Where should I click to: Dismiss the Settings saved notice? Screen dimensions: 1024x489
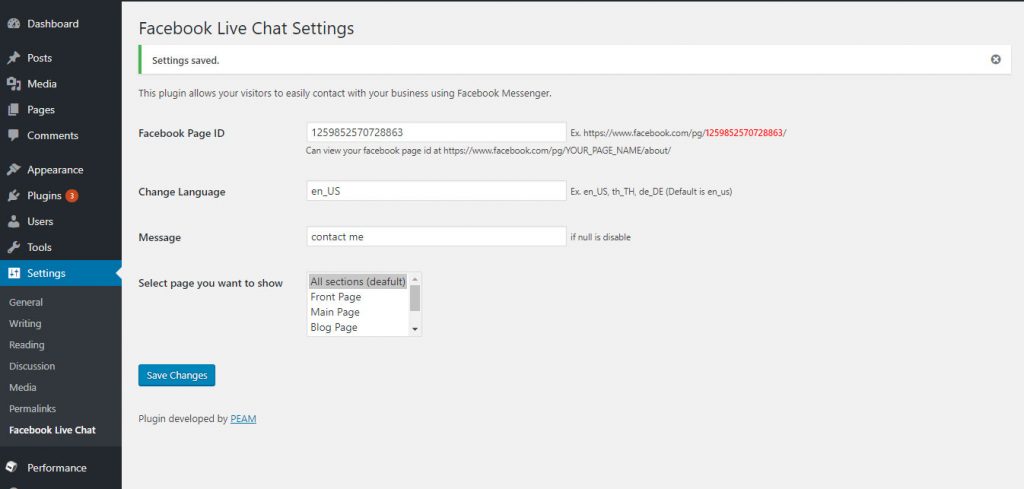pyautogui.click(x=995, y=60)
